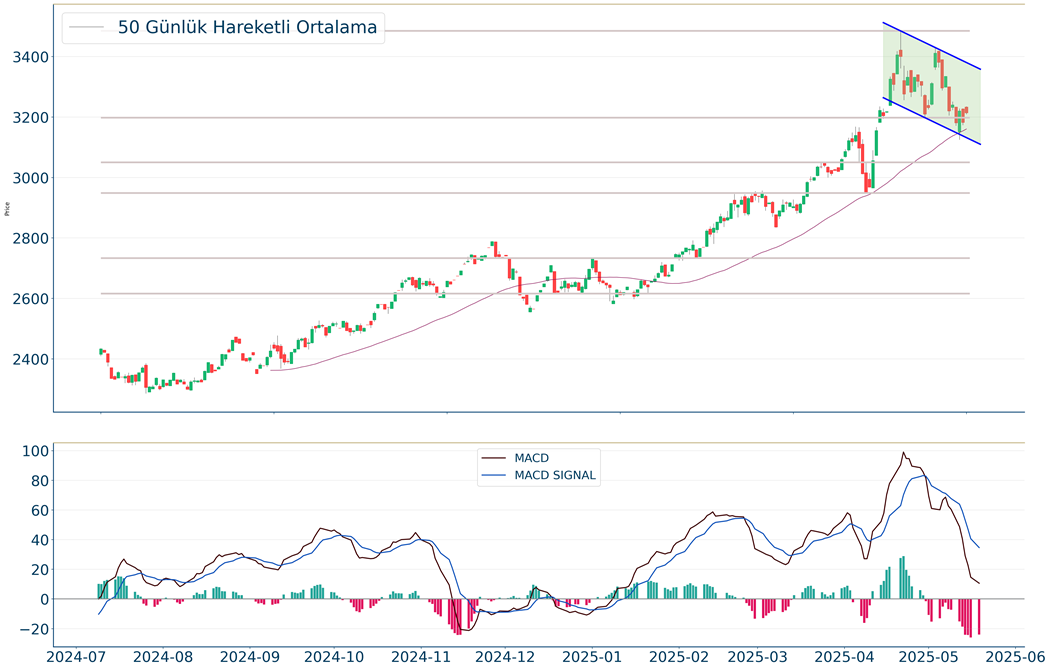Click the 50 Günlük Hareketli Ortalama legend label

[x=247, y=27]
